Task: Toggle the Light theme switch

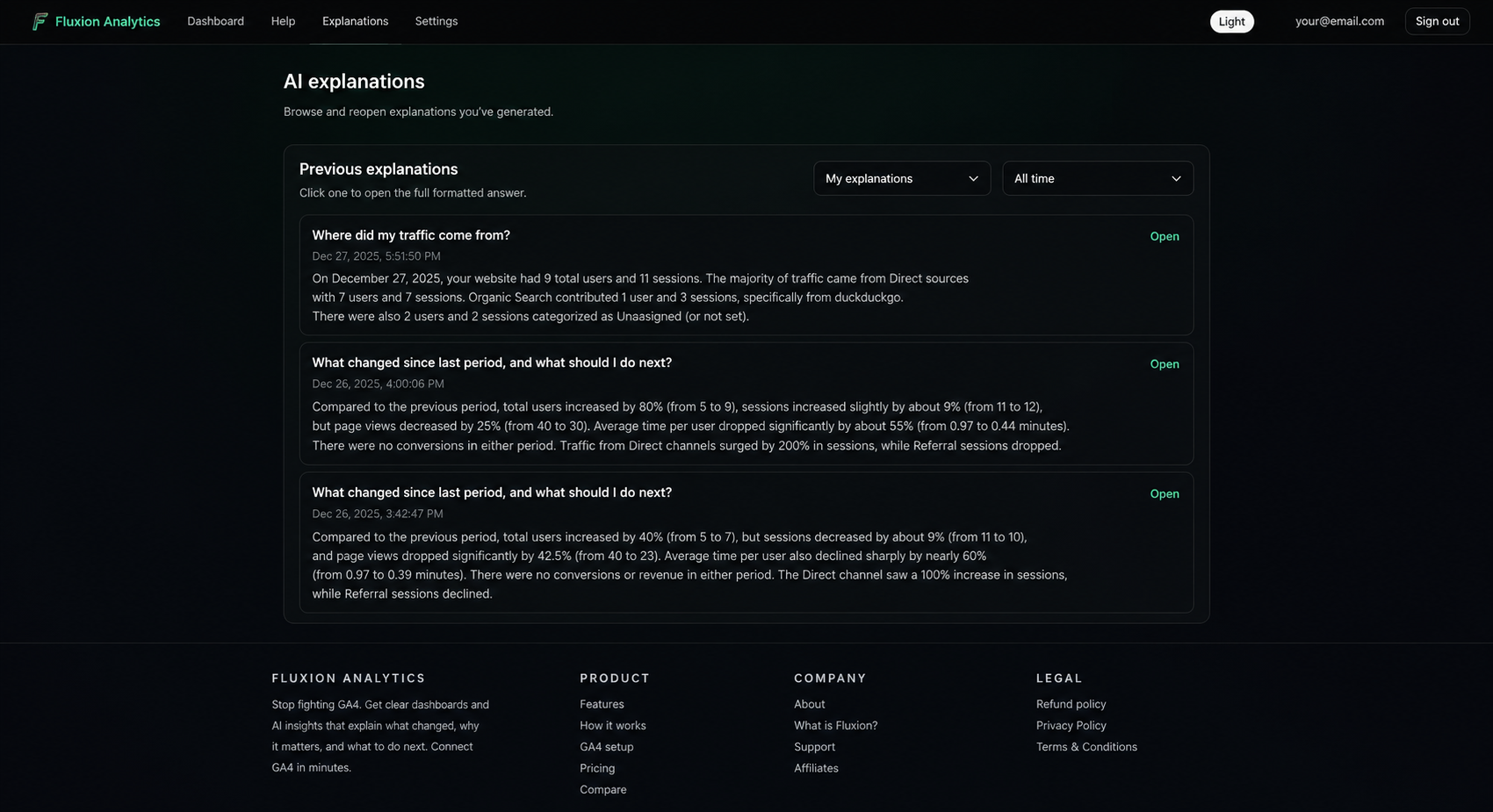Action: [1231, 22]
